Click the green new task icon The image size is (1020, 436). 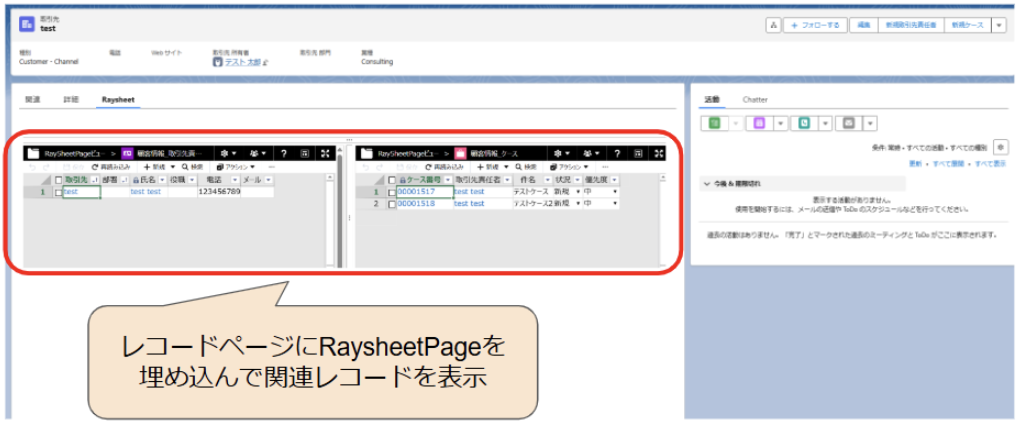point(714,123)
